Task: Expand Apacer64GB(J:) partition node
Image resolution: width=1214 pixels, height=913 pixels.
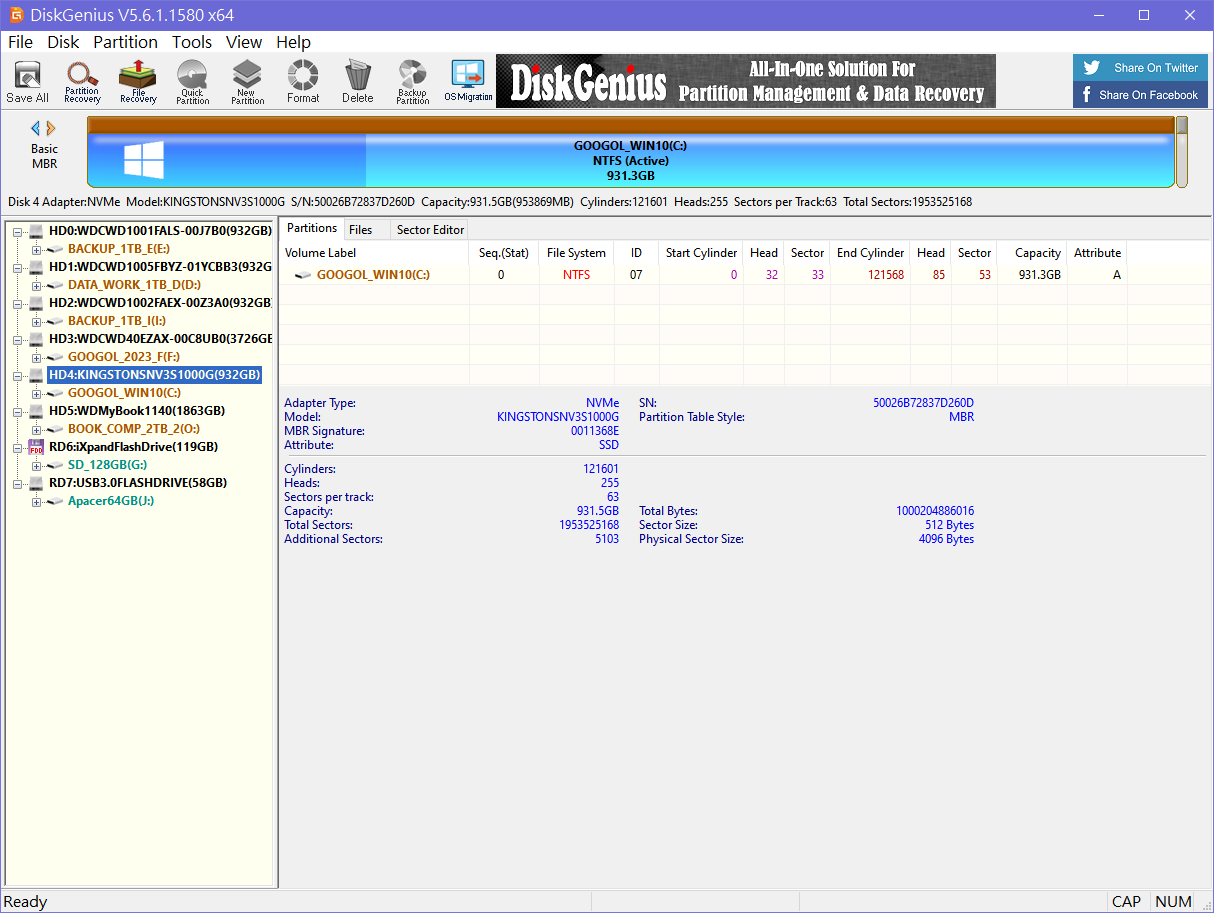Action: coord(37,501)
